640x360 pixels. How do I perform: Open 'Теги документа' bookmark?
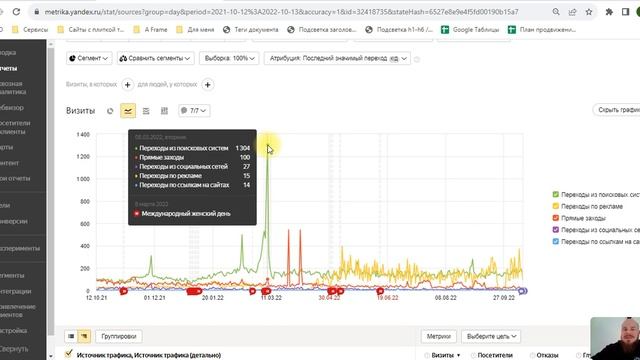[251, 29]
